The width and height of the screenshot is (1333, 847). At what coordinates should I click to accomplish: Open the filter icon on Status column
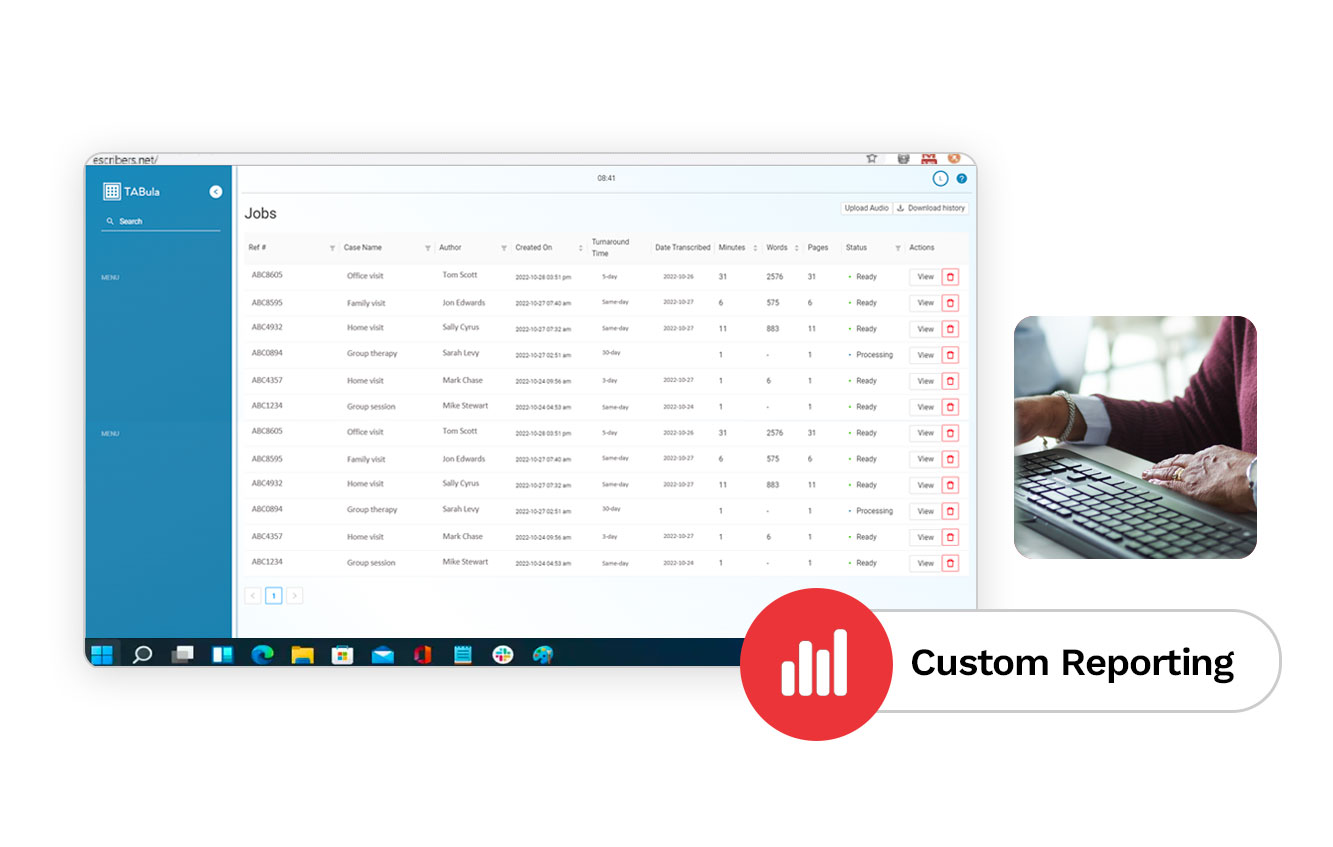[897, 247]
